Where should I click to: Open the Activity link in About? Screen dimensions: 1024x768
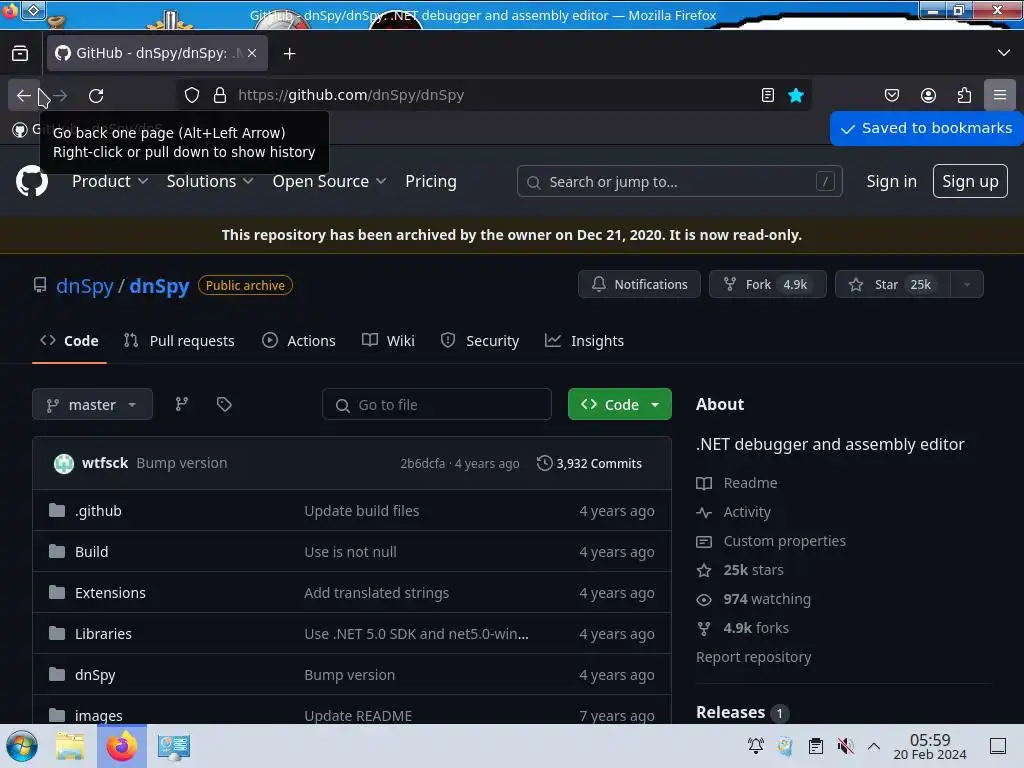click(x=747, y=513)
